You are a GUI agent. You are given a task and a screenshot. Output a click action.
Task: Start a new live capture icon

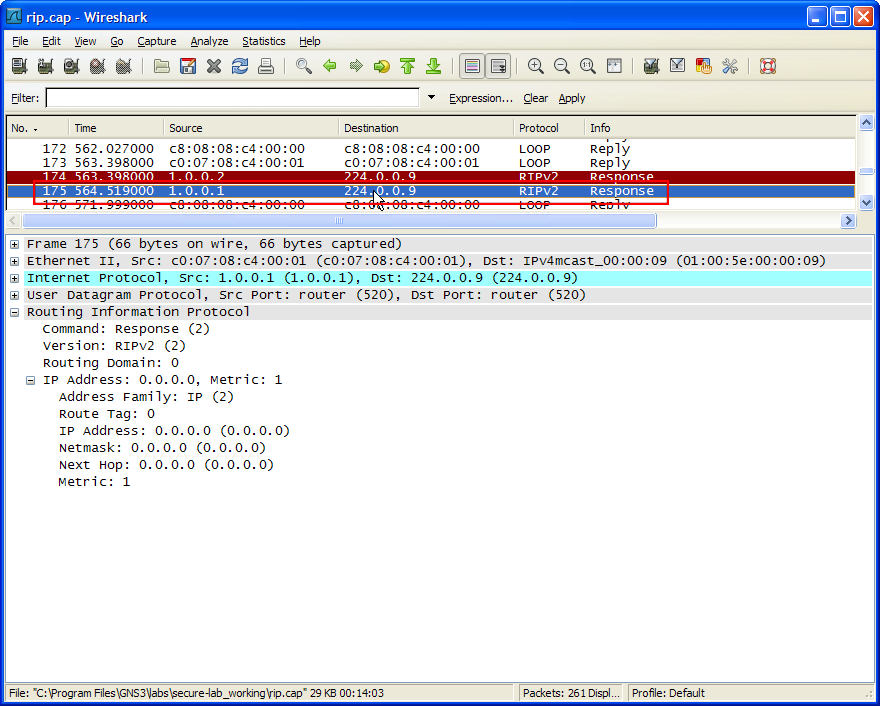pyautogui.click(x=71, y=66)
